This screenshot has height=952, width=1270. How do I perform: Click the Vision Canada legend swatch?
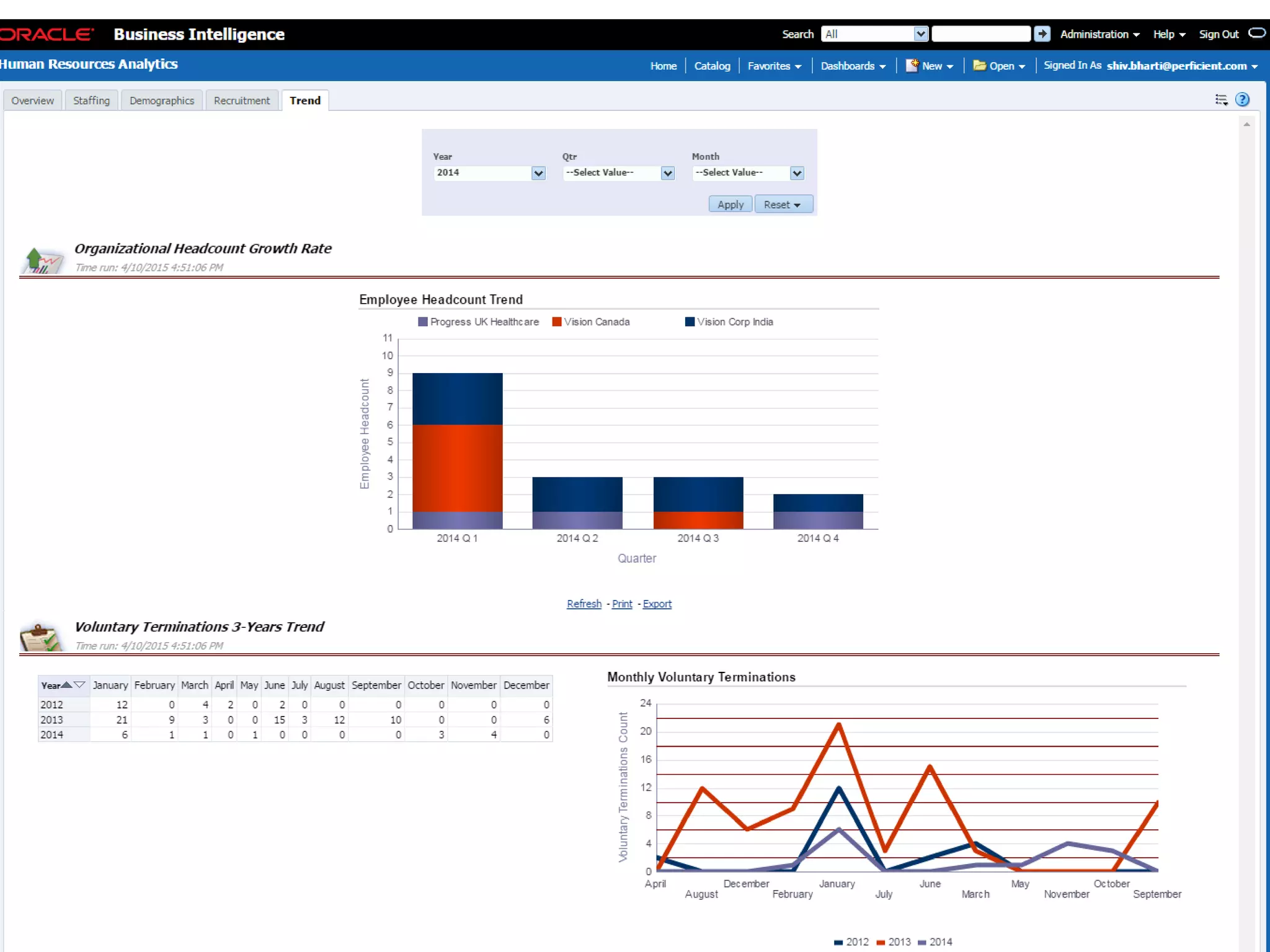(x=557, y=322)
